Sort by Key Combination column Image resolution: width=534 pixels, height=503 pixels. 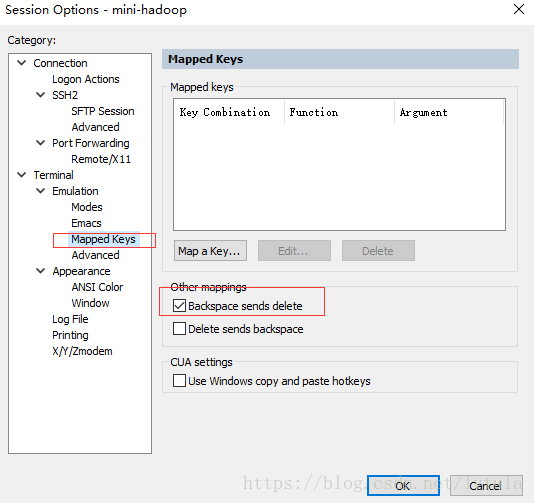click(x=229, y=112)
